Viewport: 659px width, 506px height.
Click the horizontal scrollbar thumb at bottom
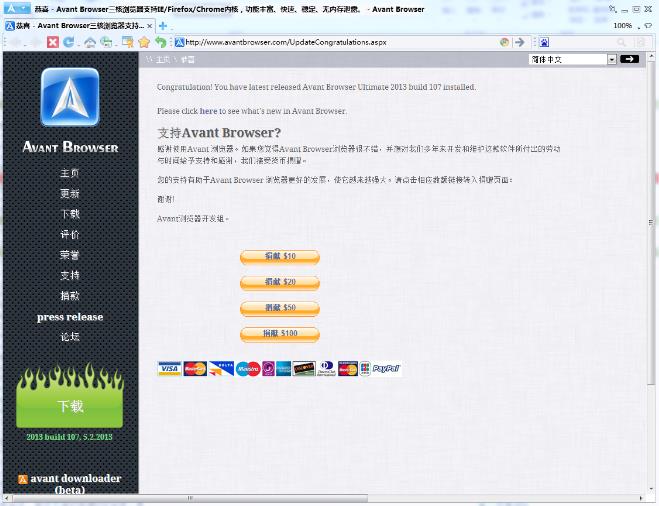(190, 498)
